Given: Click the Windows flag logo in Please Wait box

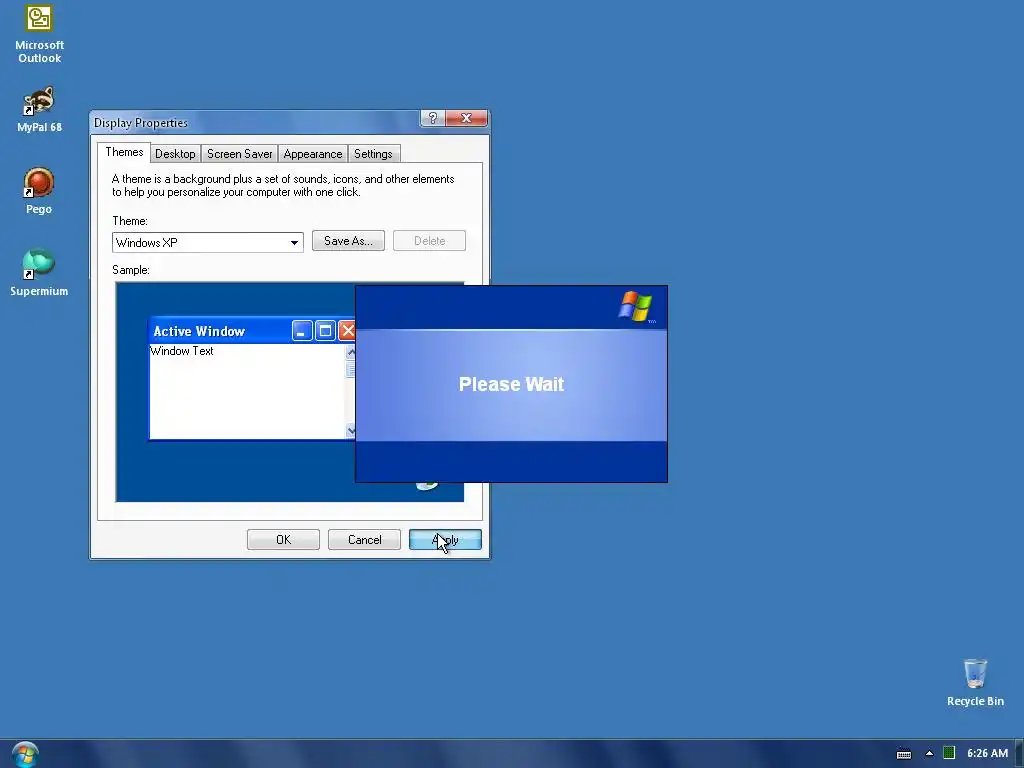Looking at the screenshot, I should tap(635, 306).
